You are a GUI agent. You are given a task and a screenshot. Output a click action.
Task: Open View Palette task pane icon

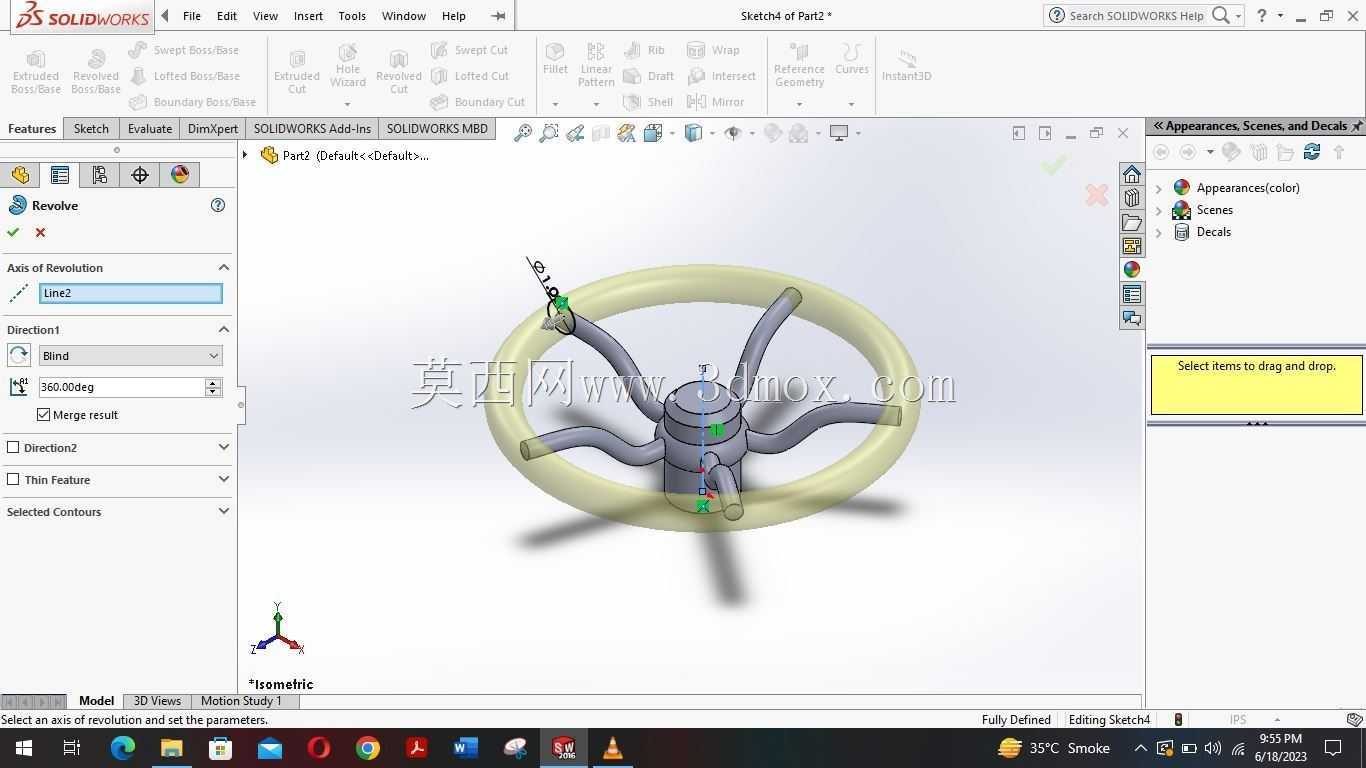(1132, 246)
